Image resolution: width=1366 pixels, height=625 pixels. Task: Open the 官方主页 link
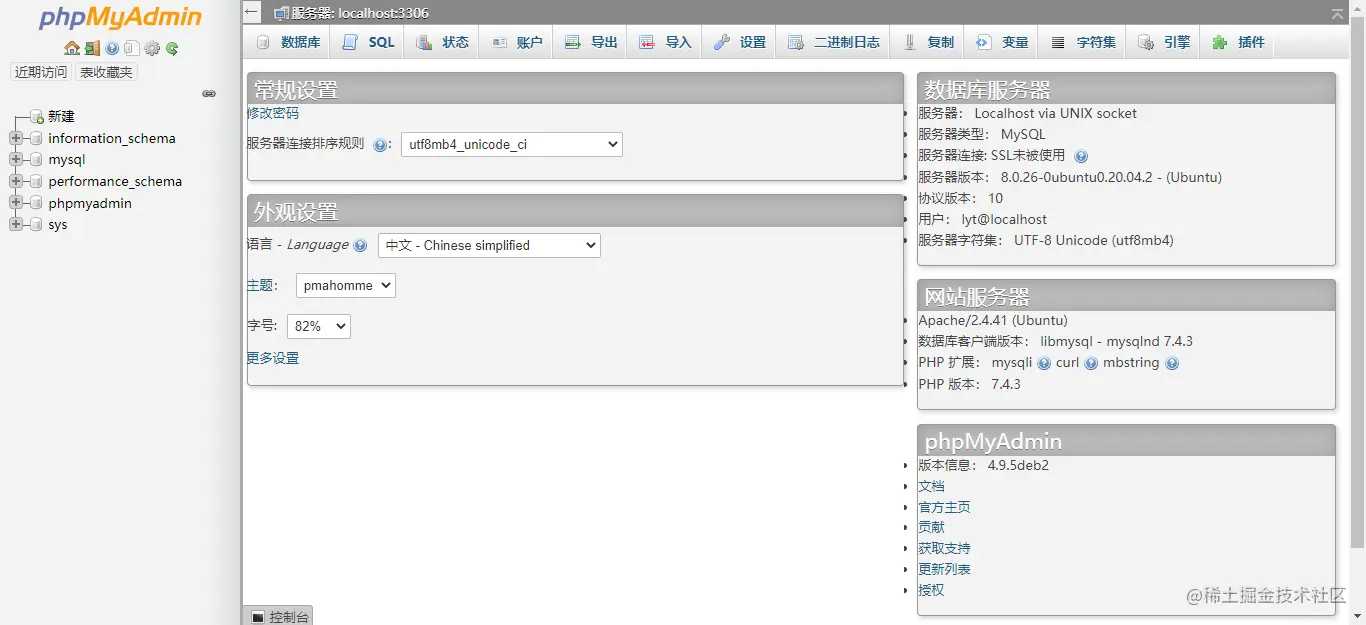tap(945, 507)
